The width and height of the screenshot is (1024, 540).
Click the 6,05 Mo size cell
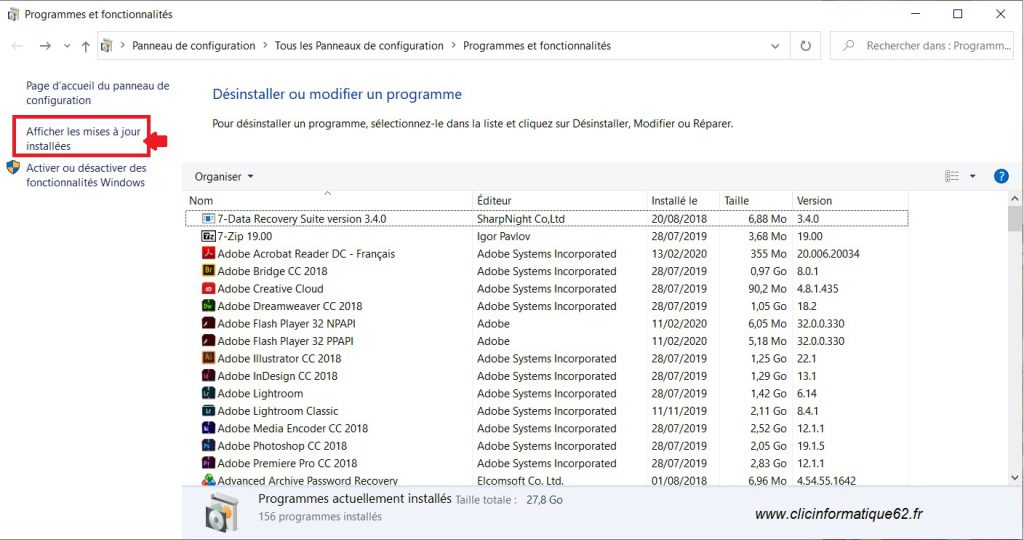(x=767, y=323)
